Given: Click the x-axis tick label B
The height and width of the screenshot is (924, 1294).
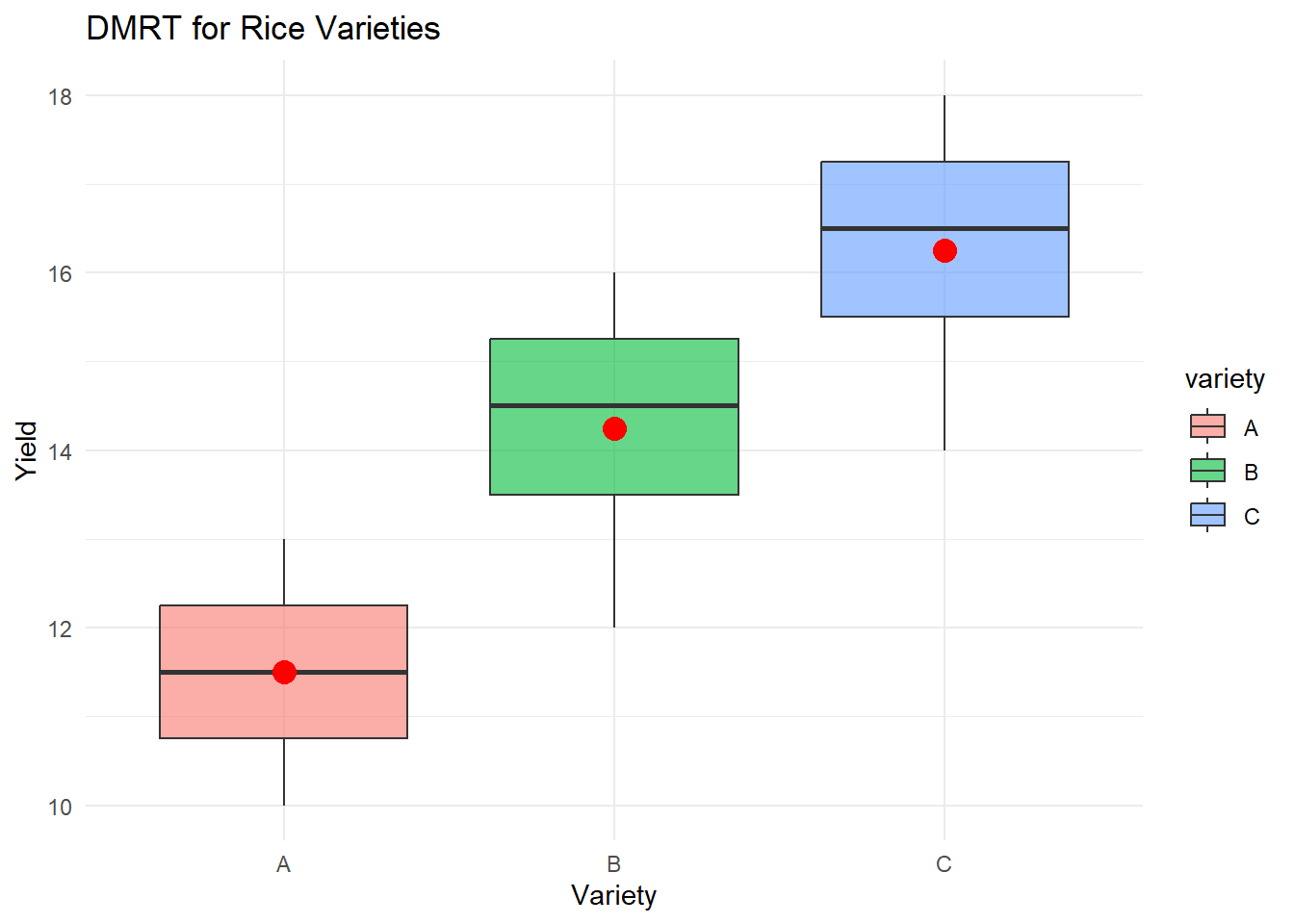Looking at the screenshot, I should (x=613, y=864).
